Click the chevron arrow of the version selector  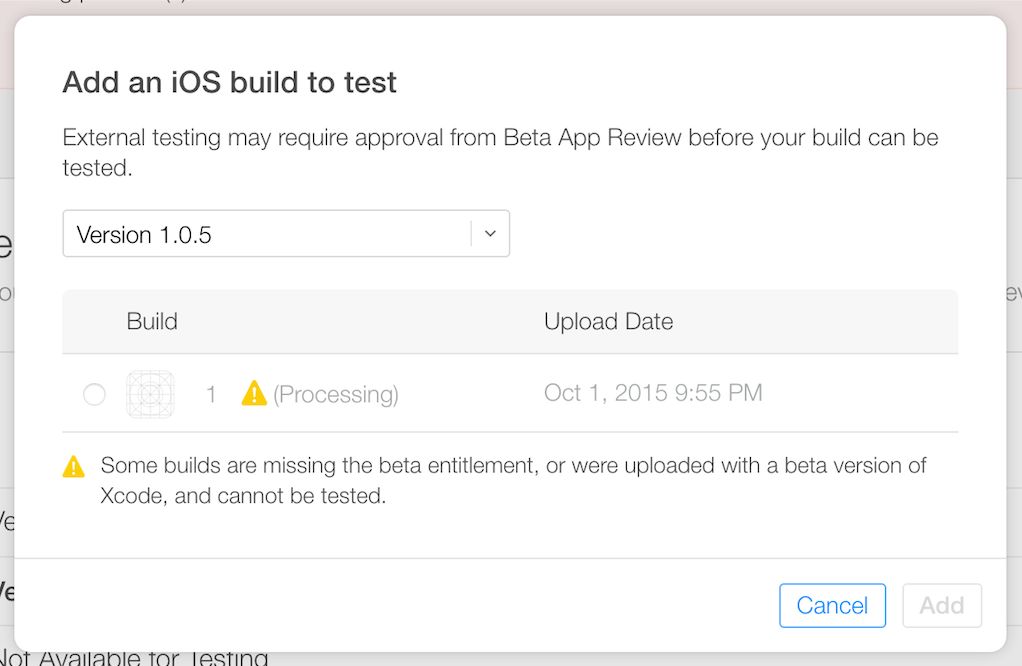tap(490, 234)
